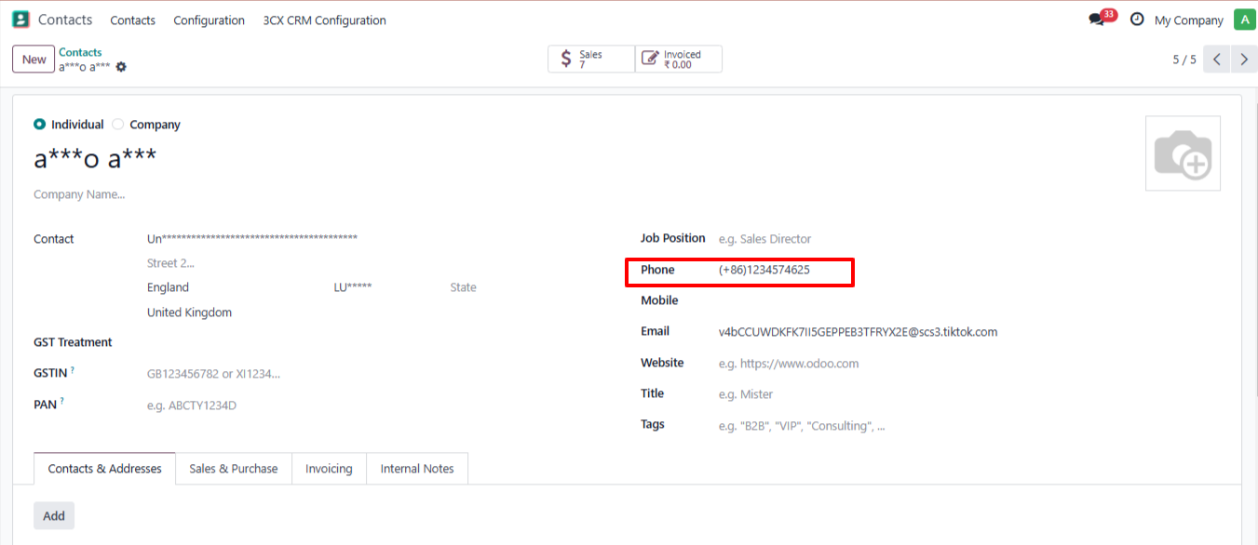
Task: Go to previous record with left arrow
Action: (1216, 59)
